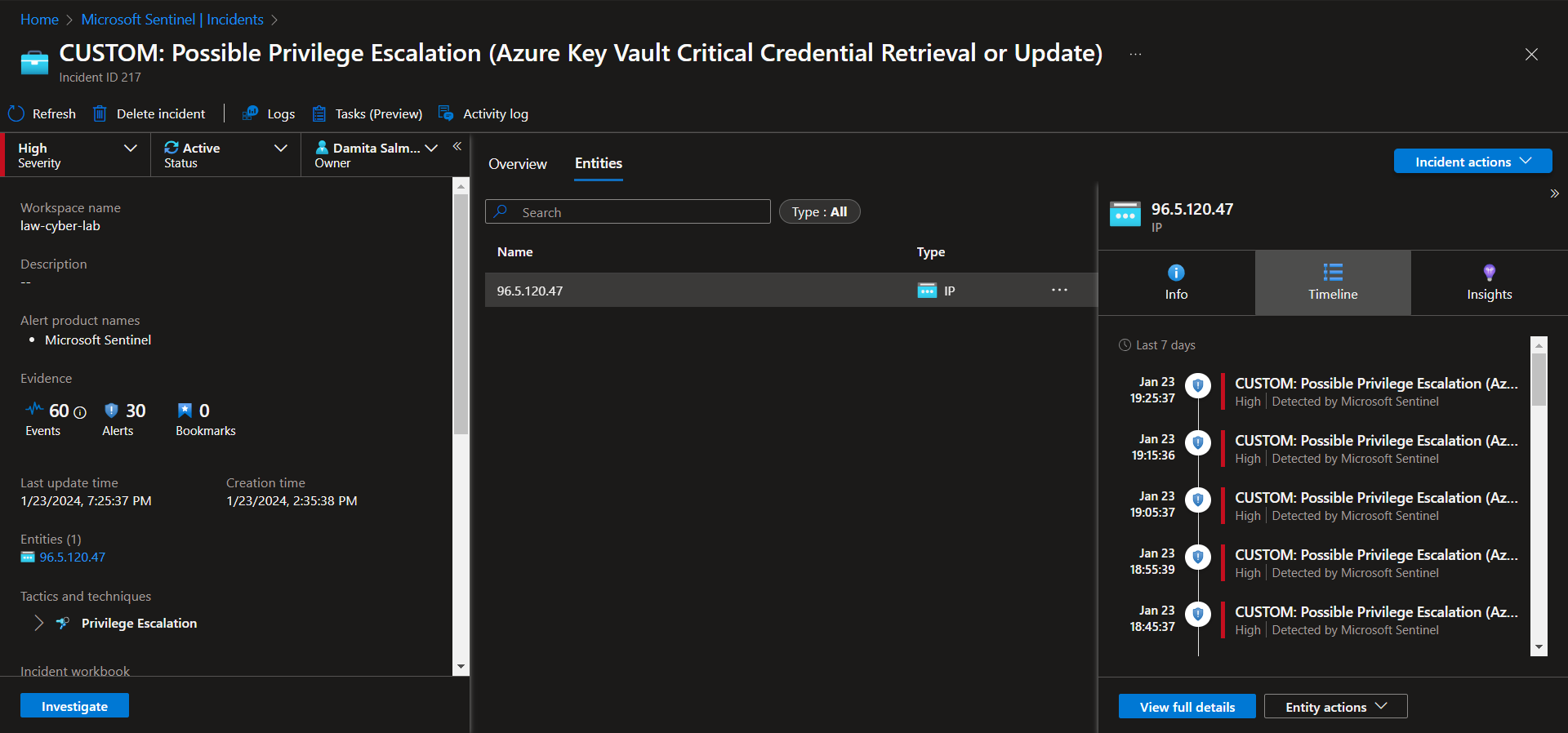The height and width of the screenshot is (733, 1568).
Task: Select the Entities tab
Action: 599,163
